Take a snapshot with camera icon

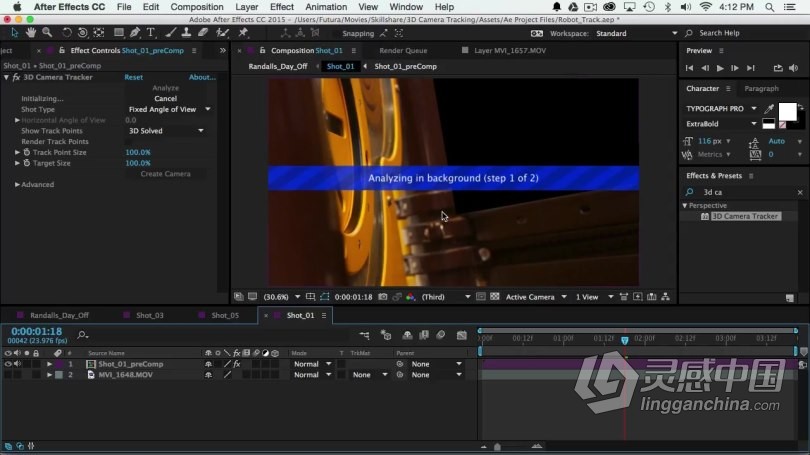[383, 297]
